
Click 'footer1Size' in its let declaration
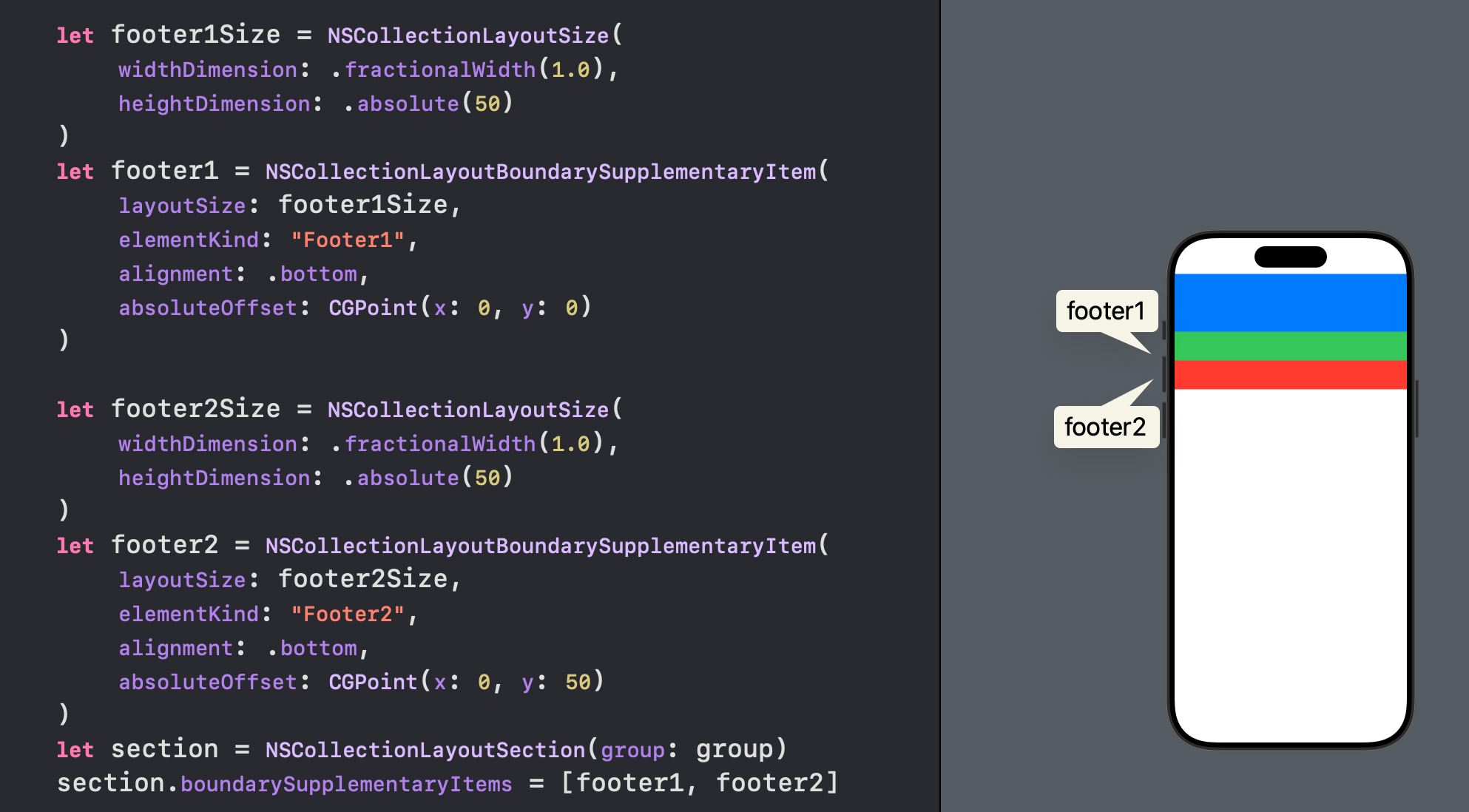click(x=196, y=35)
